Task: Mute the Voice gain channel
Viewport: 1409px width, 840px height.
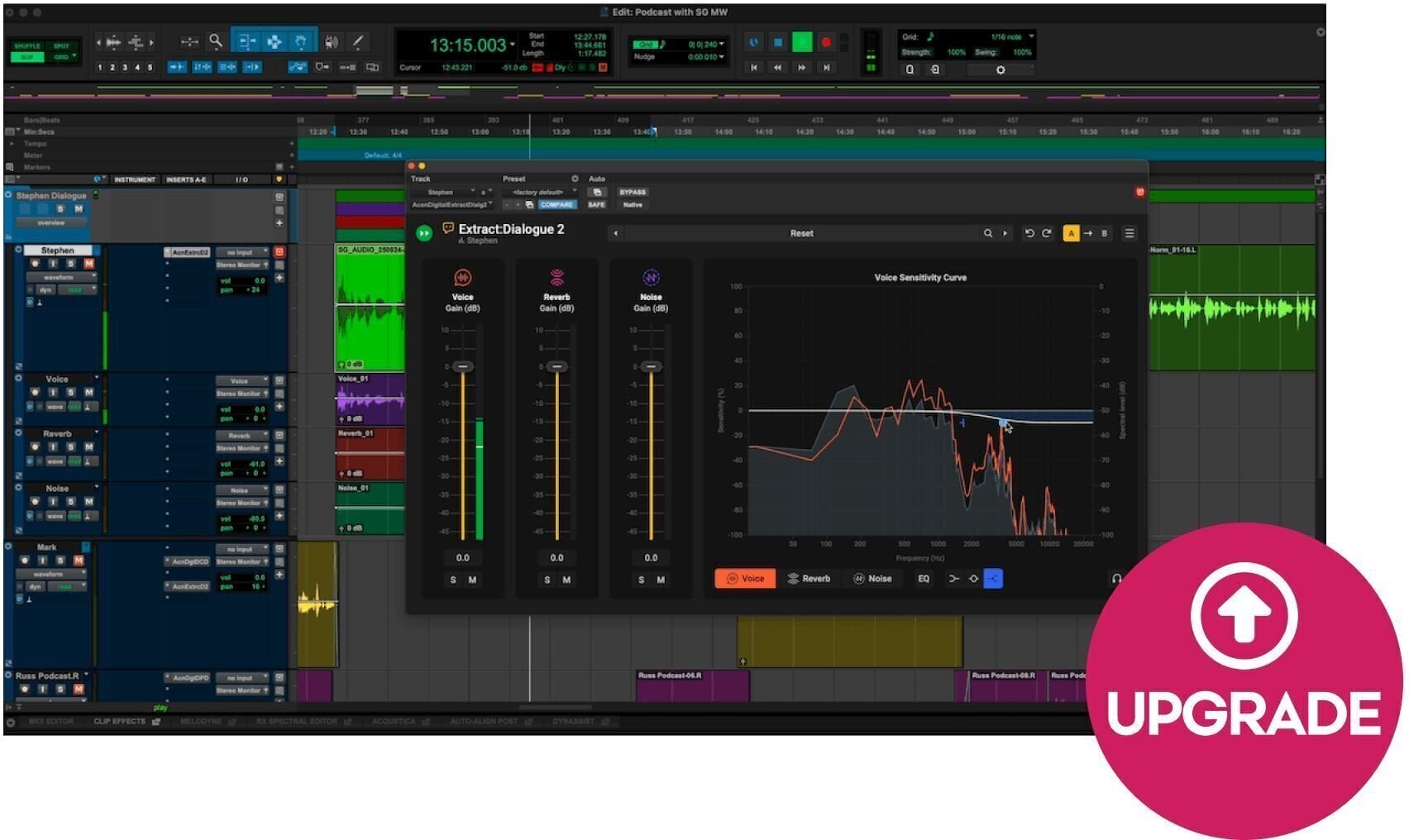Action: 472,580
